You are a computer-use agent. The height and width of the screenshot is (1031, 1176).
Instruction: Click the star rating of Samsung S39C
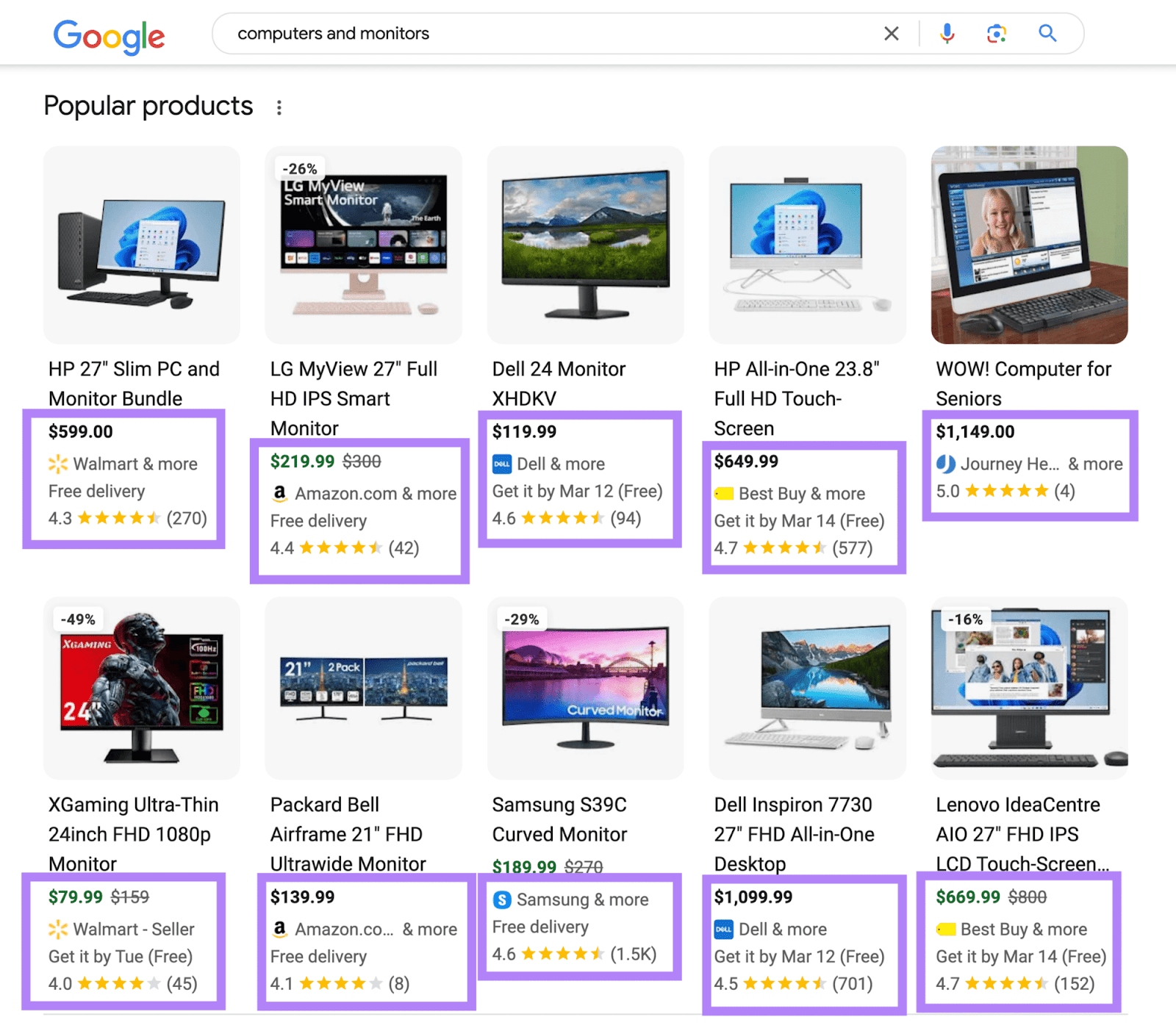click(x=562, y=954)
